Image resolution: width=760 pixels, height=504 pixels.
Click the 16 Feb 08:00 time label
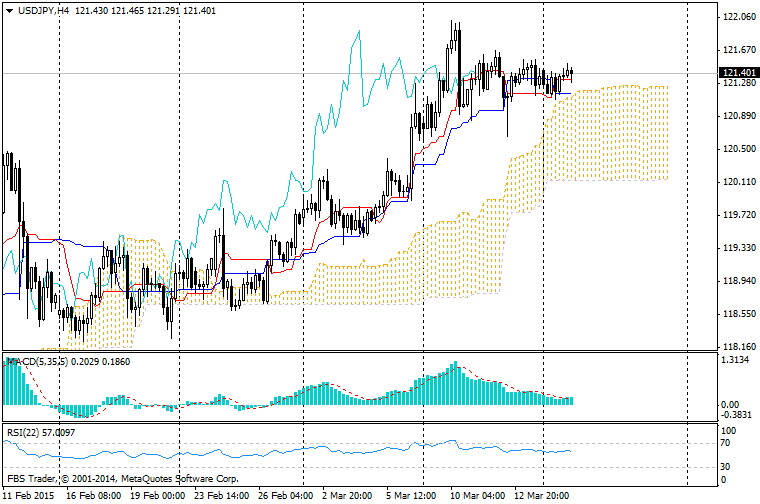click(94, 496)
